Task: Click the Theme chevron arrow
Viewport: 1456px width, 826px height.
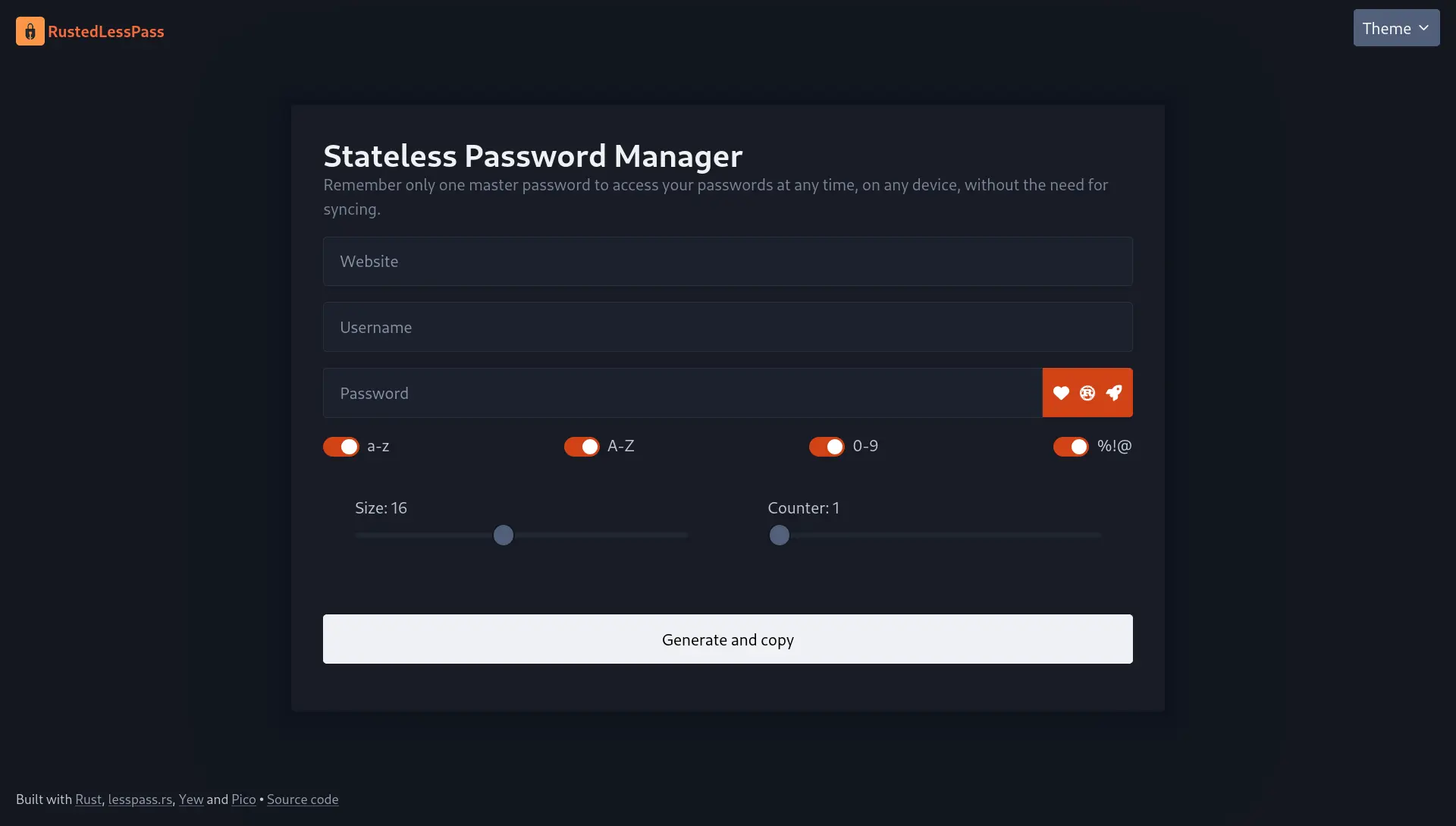Action: [x=1423, y=28]
